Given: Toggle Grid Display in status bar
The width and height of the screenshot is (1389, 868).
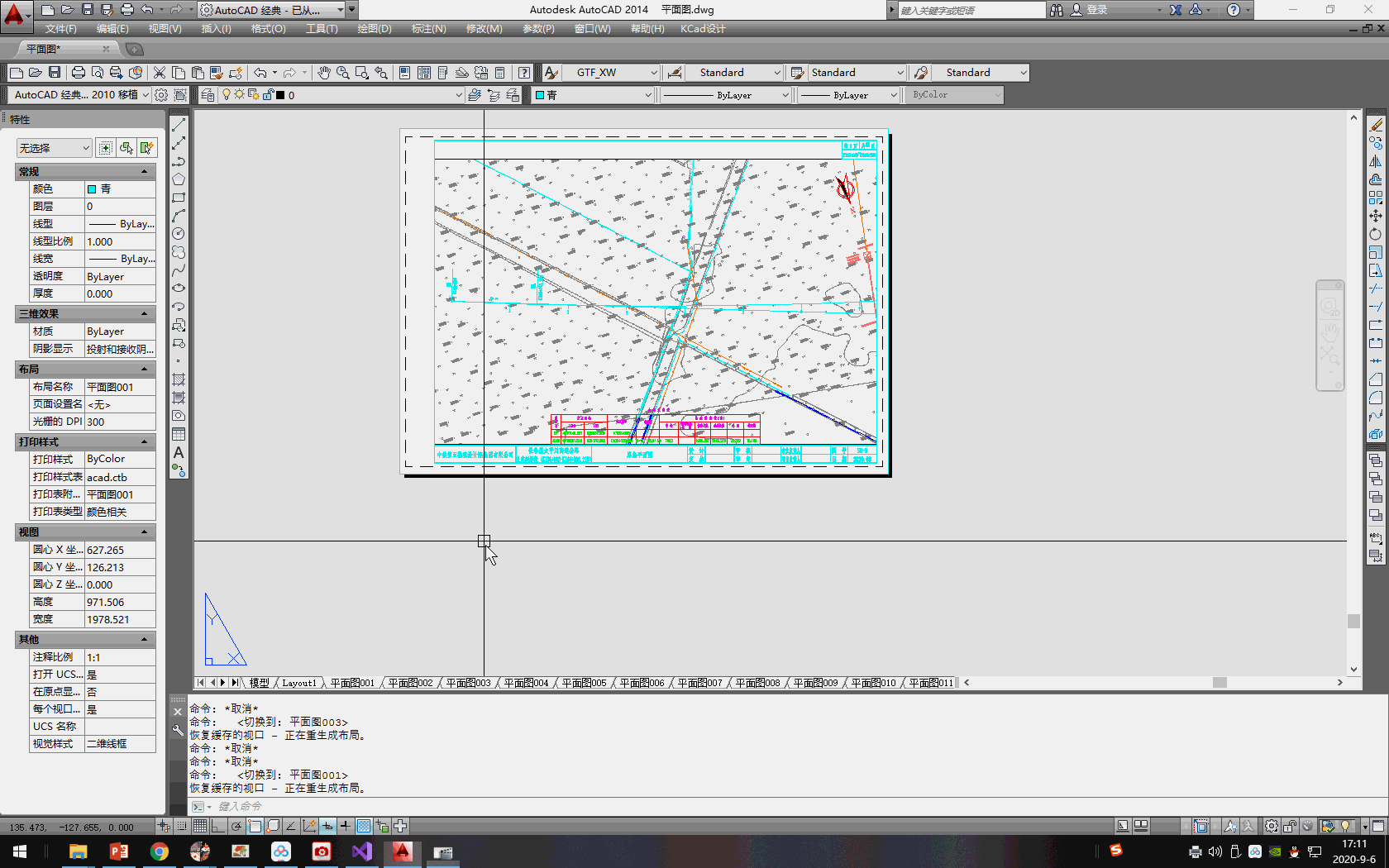Looking at the screenshot, I should pyautogui.click(x=200, y=826).
